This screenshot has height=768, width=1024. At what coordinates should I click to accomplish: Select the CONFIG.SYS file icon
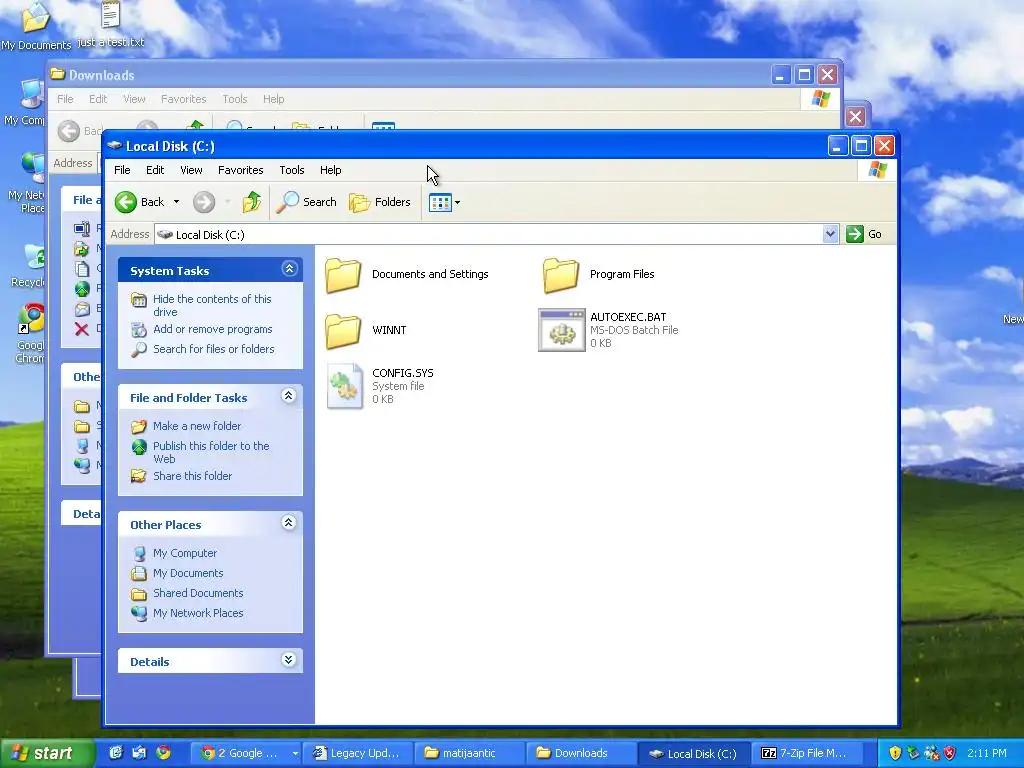pyautogui.click(x=344, y=386)
